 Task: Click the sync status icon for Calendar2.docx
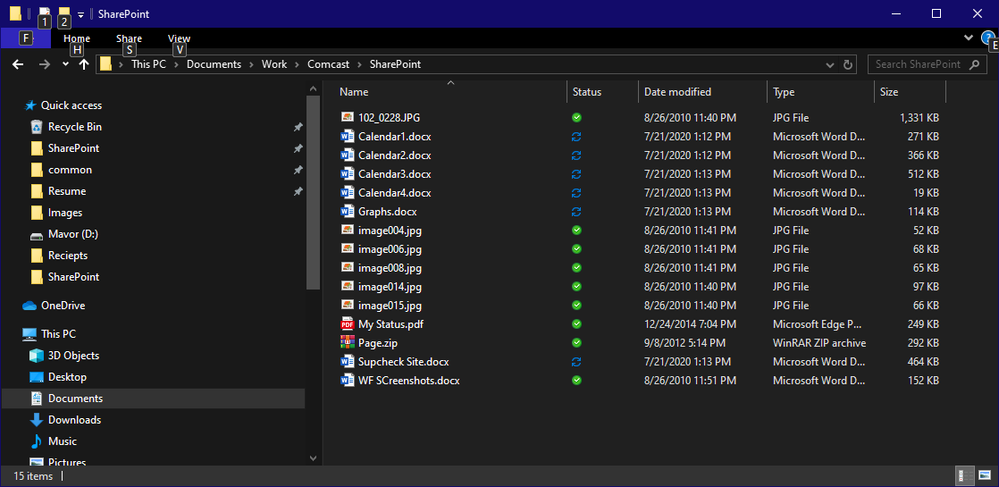tap(577, 155)
